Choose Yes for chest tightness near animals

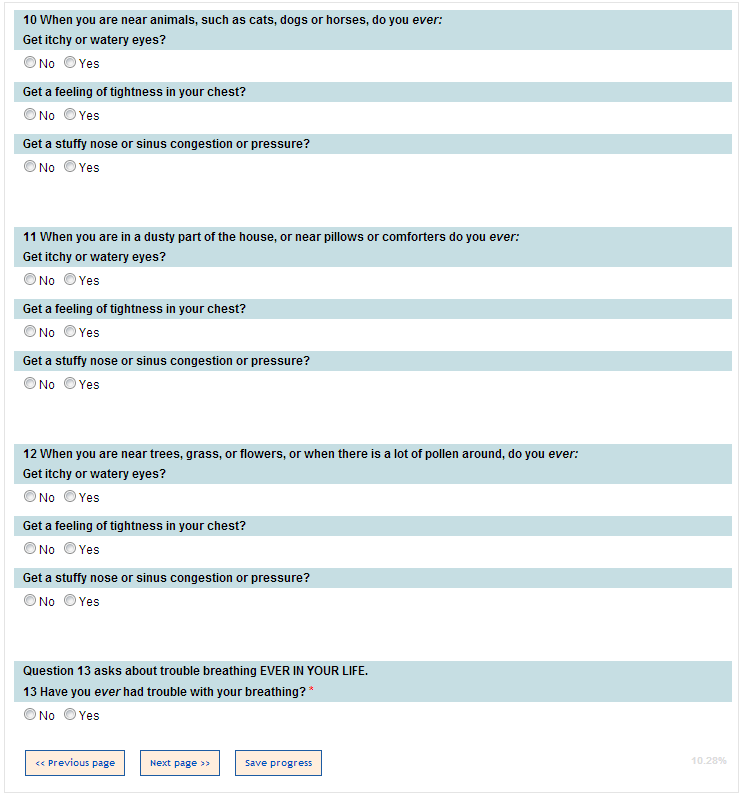(70, 115)
